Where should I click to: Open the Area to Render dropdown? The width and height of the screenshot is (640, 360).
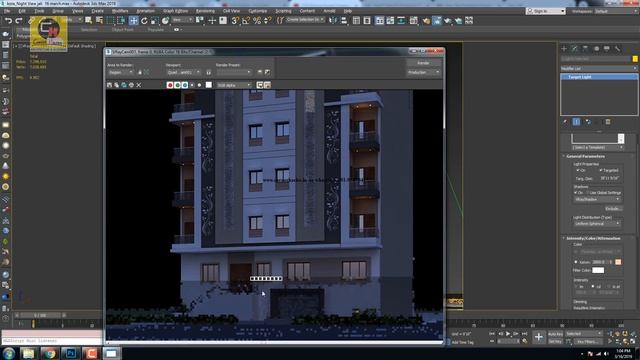coord(120,72)
